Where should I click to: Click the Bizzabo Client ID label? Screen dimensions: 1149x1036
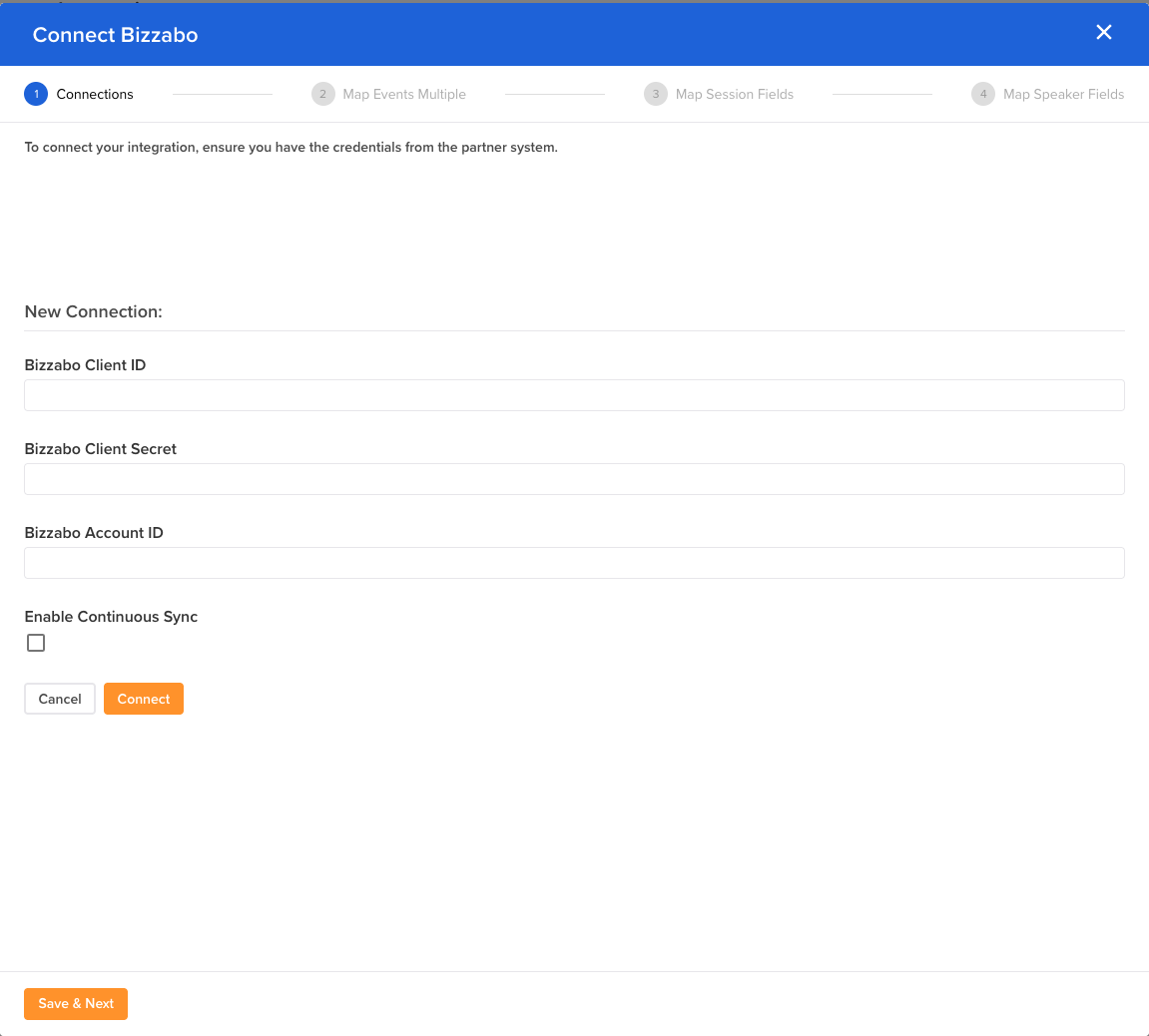click(85, 365)
